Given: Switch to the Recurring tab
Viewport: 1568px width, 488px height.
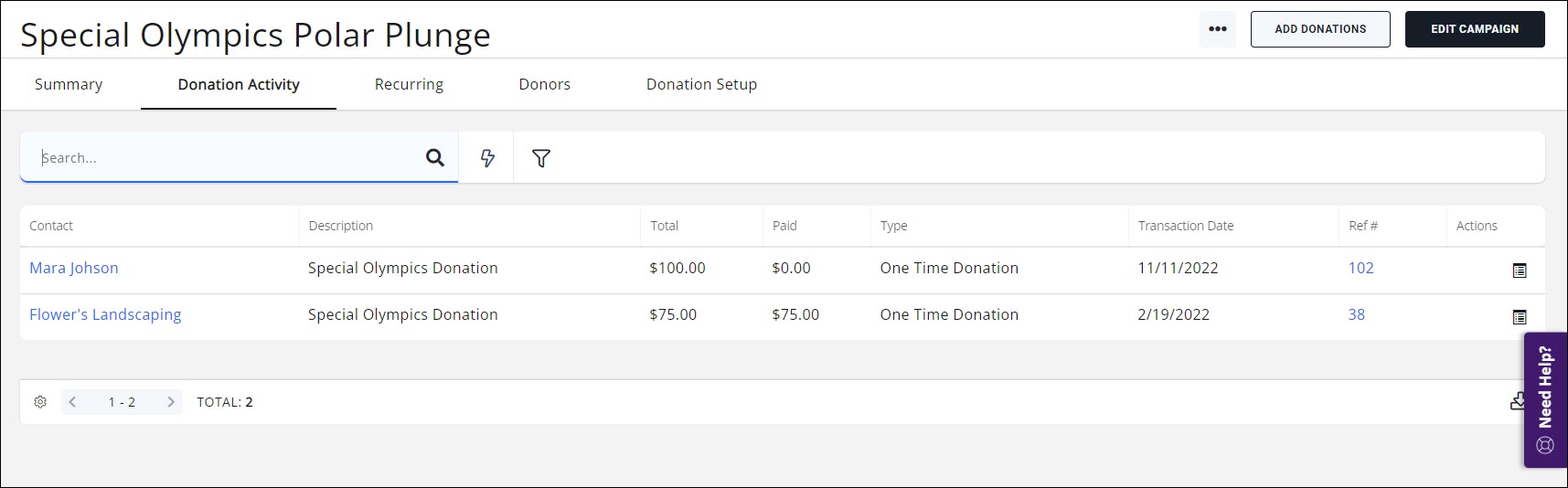Looking at the screenshot, I should 409,84.
